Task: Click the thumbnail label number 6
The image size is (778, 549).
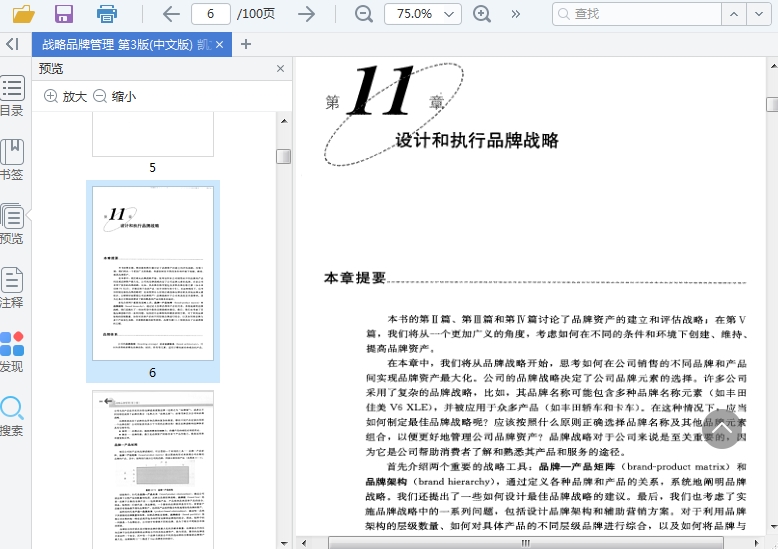Action: click(x=152, y=372)
